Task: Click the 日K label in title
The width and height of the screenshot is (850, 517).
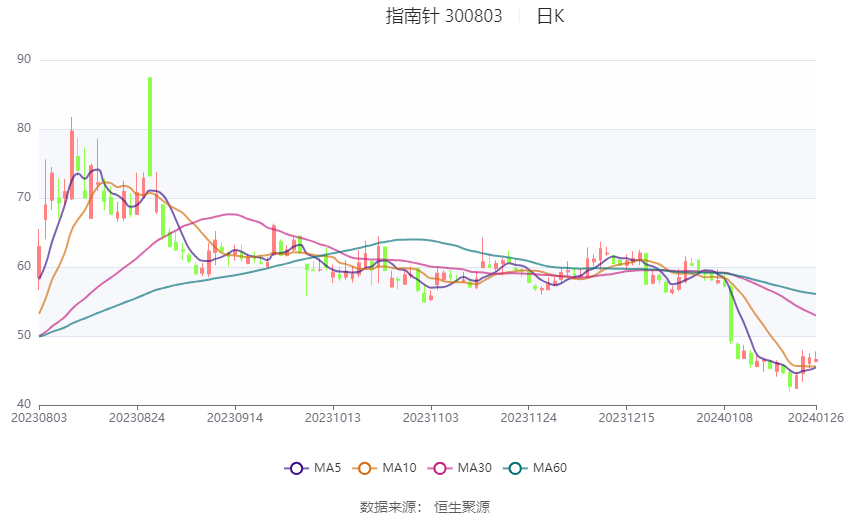Action: [551, 16]
